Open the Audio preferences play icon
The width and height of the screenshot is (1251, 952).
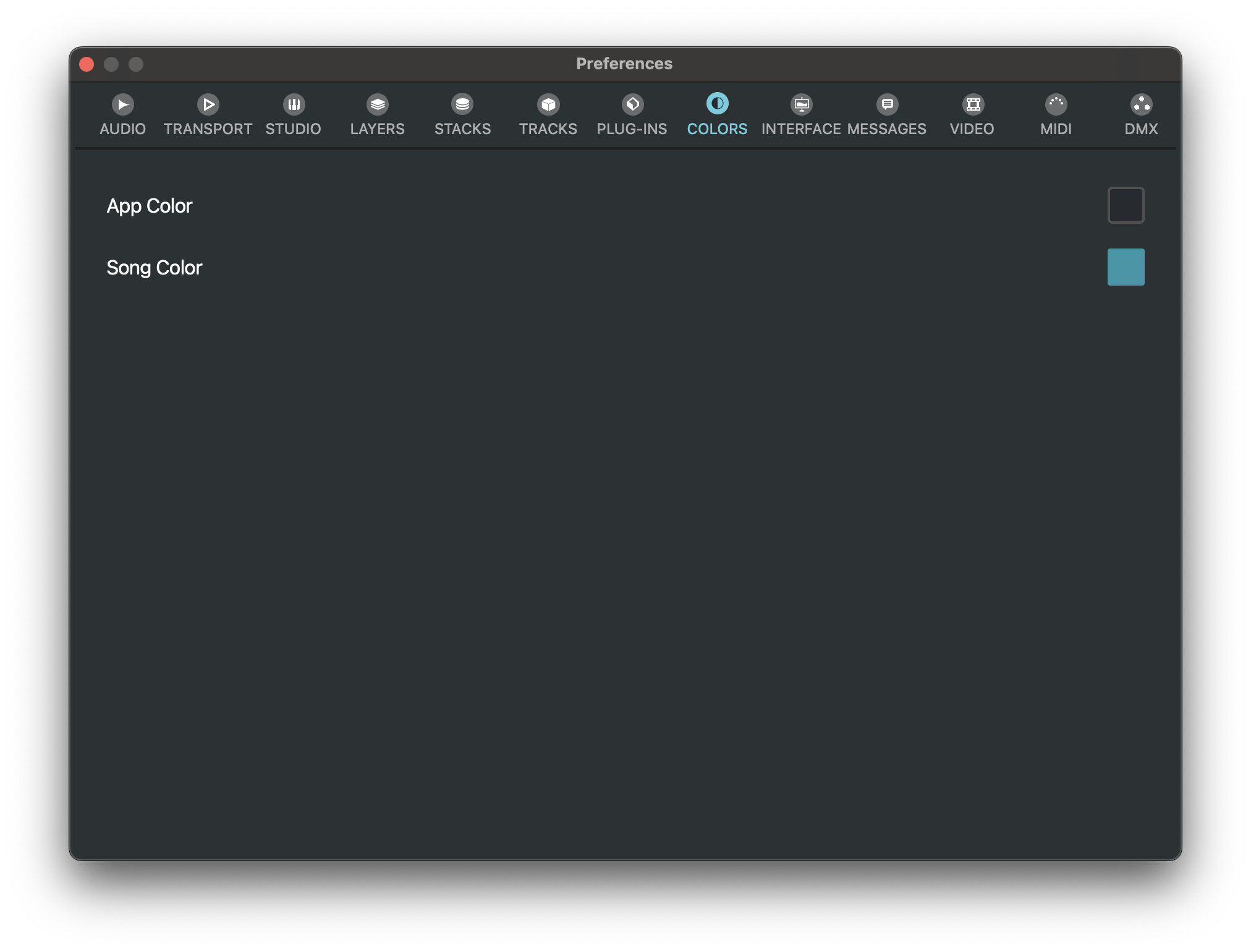point(123,104)
